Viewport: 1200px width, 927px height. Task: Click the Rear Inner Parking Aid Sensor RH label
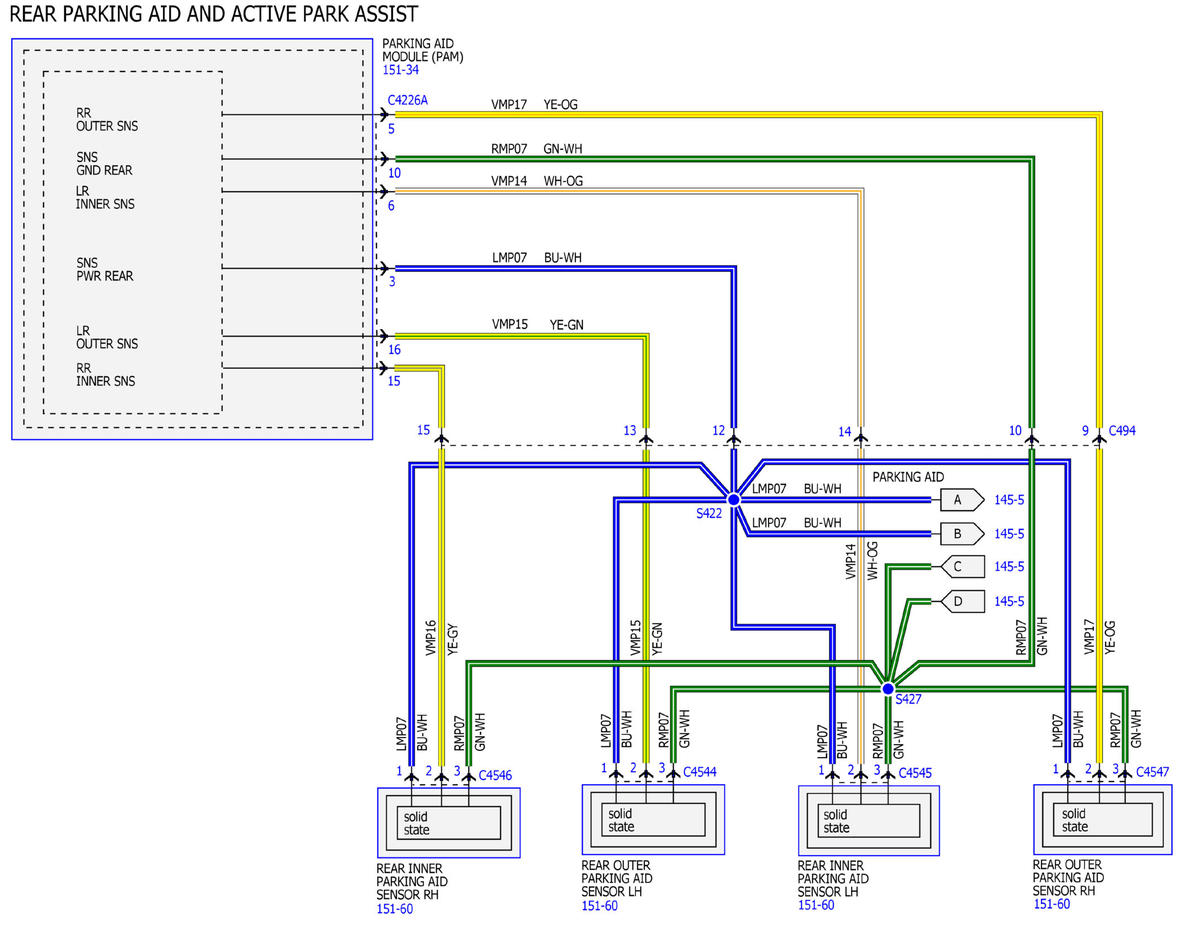point(412,881)
